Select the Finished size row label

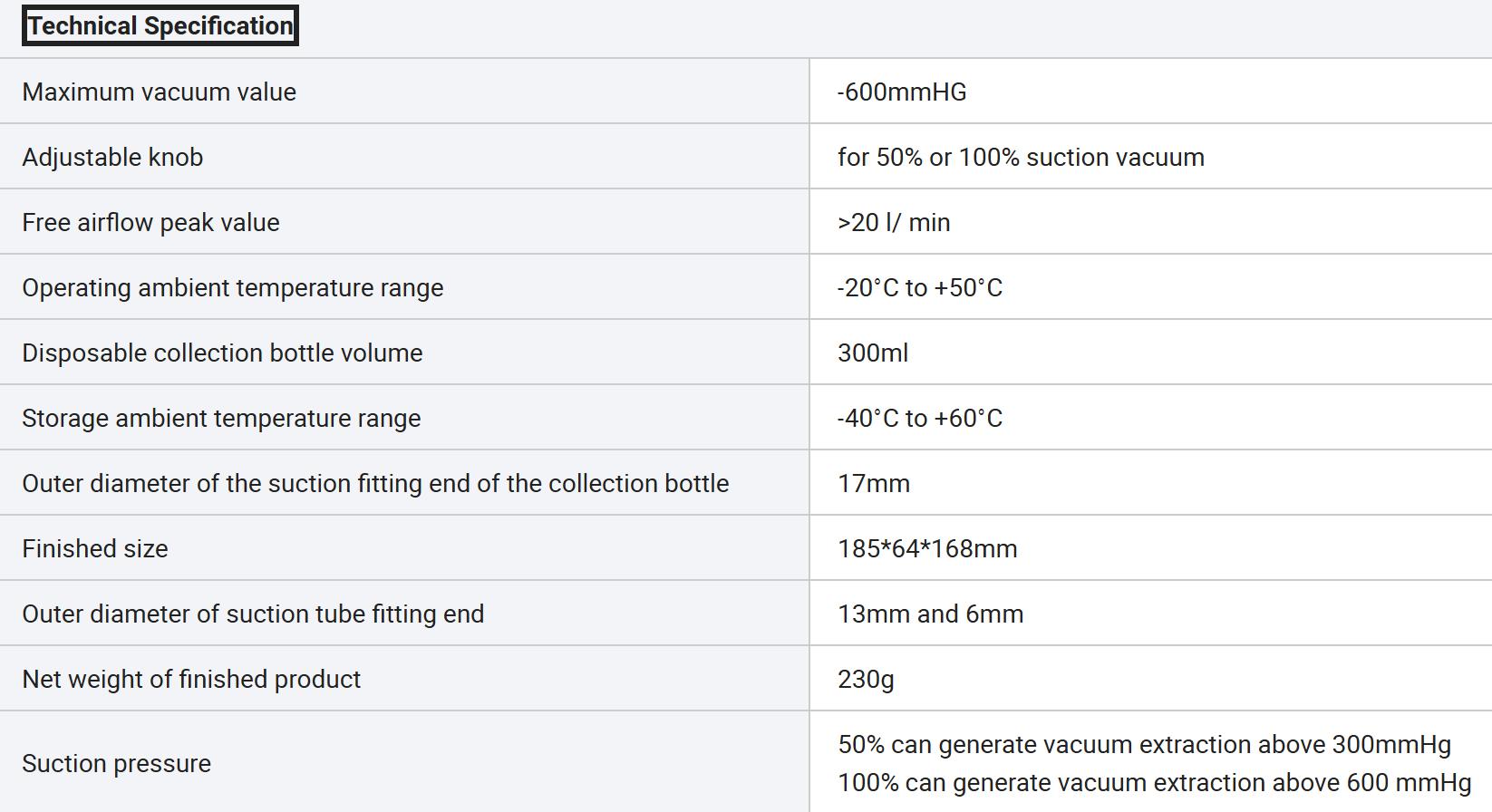(95, 548)
